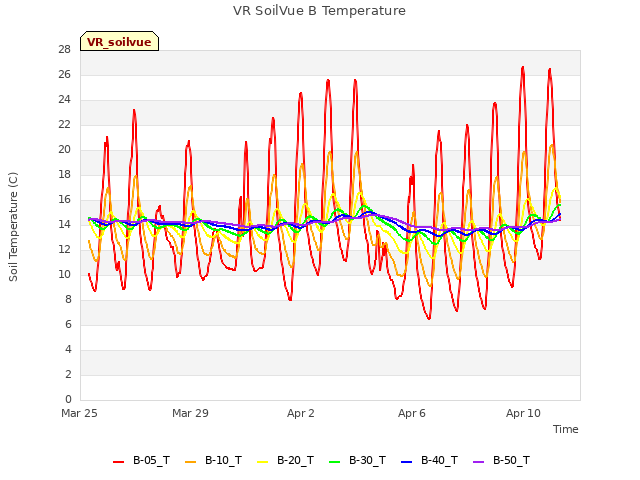Click the Apr 2 x-axis tick label
The image size is (640, 480).
pos(301,413)
